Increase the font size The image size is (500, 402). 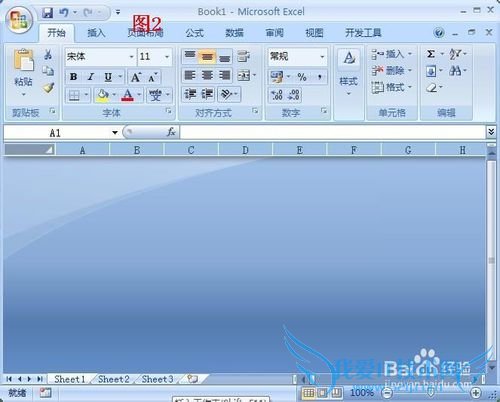click(x=136, y=77)
